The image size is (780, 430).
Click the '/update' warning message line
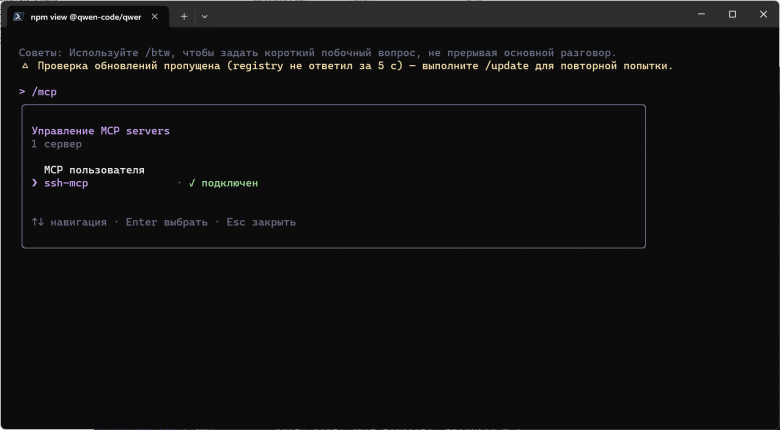(x=347, y=66)
